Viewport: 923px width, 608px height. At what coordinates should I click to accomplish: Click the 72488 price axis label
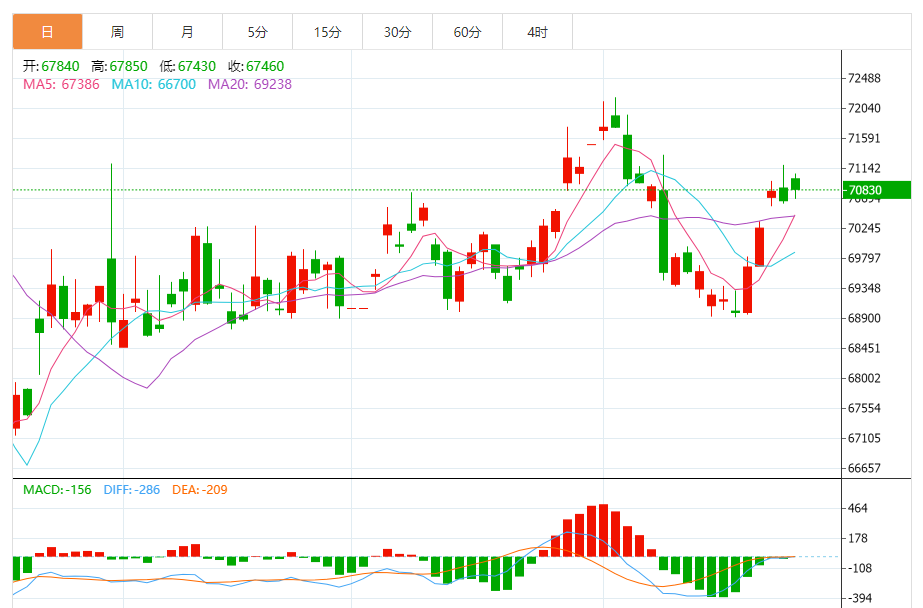pyautogui.click(x=863, y=78)
